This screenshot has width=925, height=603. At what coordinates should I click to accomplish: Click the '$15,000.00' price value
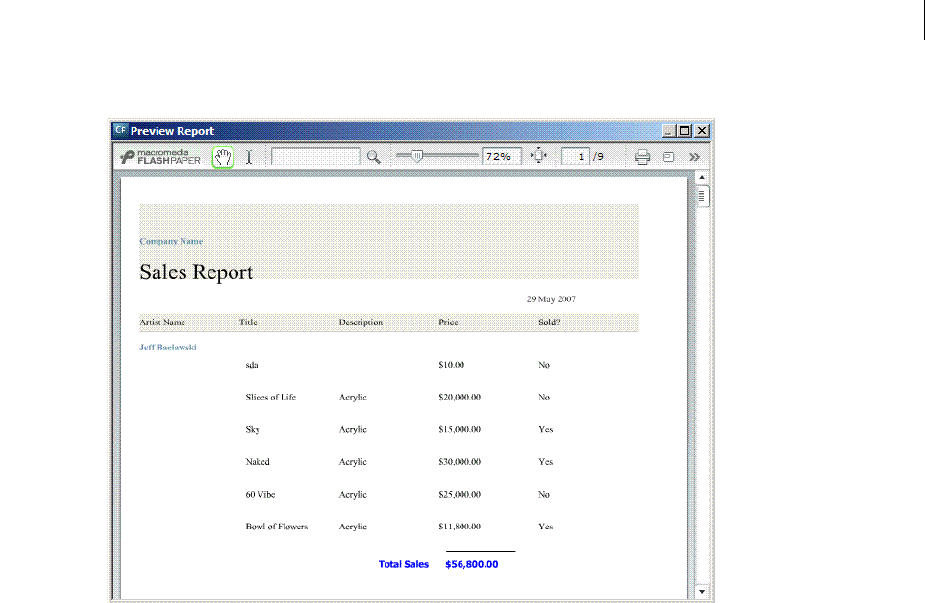(460, 430)
